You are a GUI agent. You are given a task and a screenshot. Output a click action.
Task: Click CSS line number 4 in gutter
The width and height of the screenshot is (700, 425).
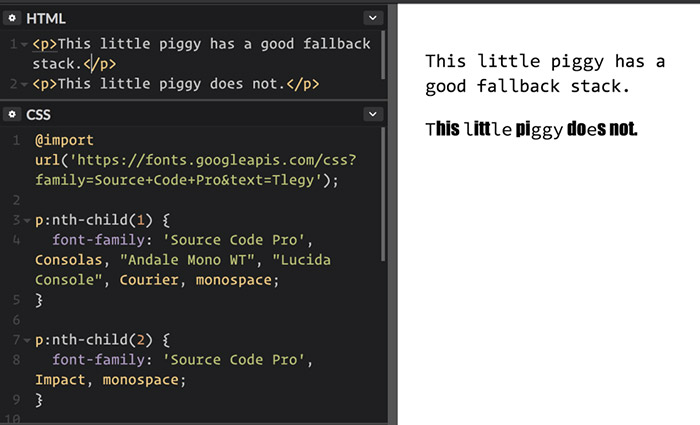click(x=16, y=241)
